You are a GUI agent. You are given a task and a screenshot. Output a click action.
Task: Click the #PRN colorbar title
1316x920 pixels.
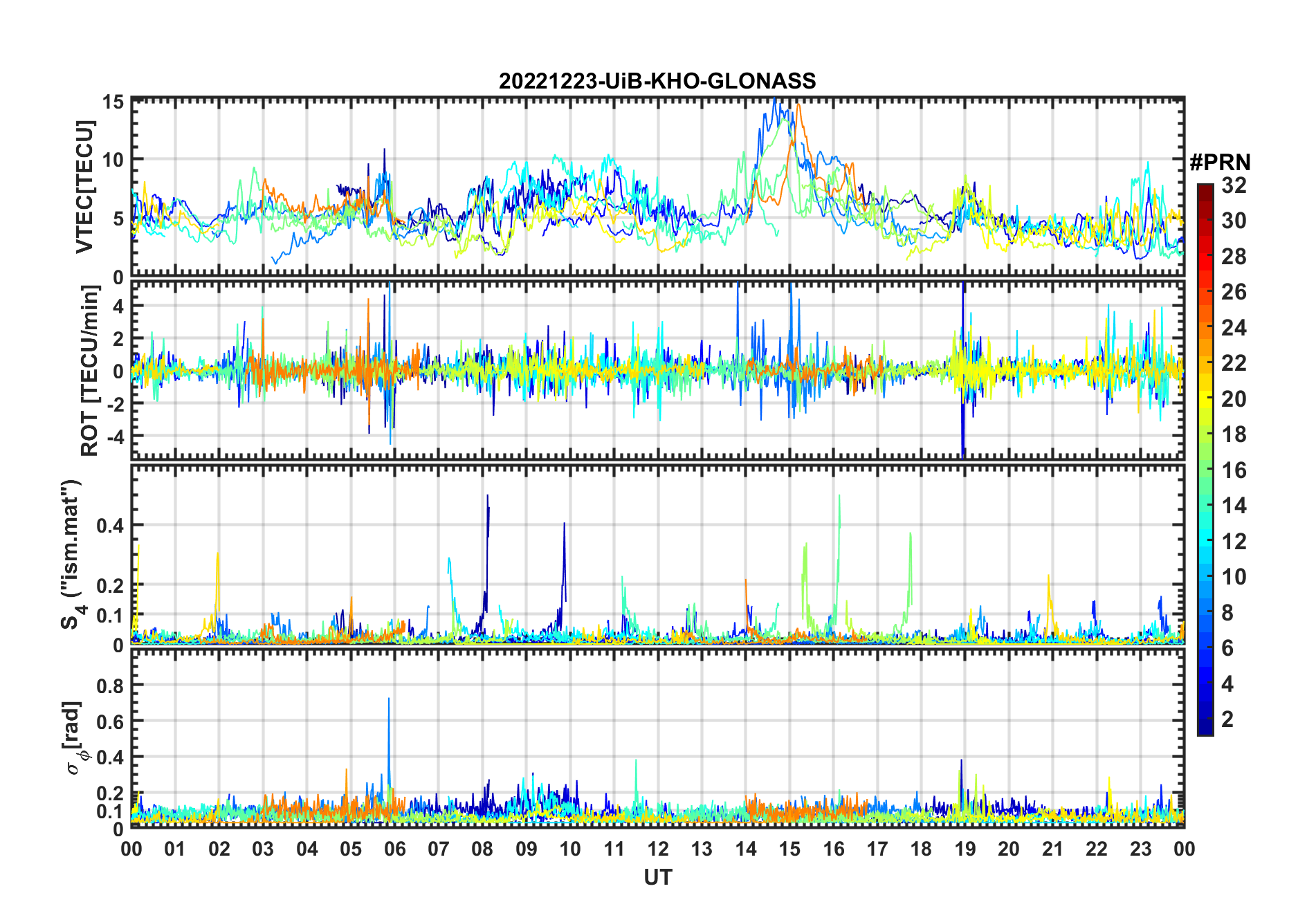[1220, 163]
